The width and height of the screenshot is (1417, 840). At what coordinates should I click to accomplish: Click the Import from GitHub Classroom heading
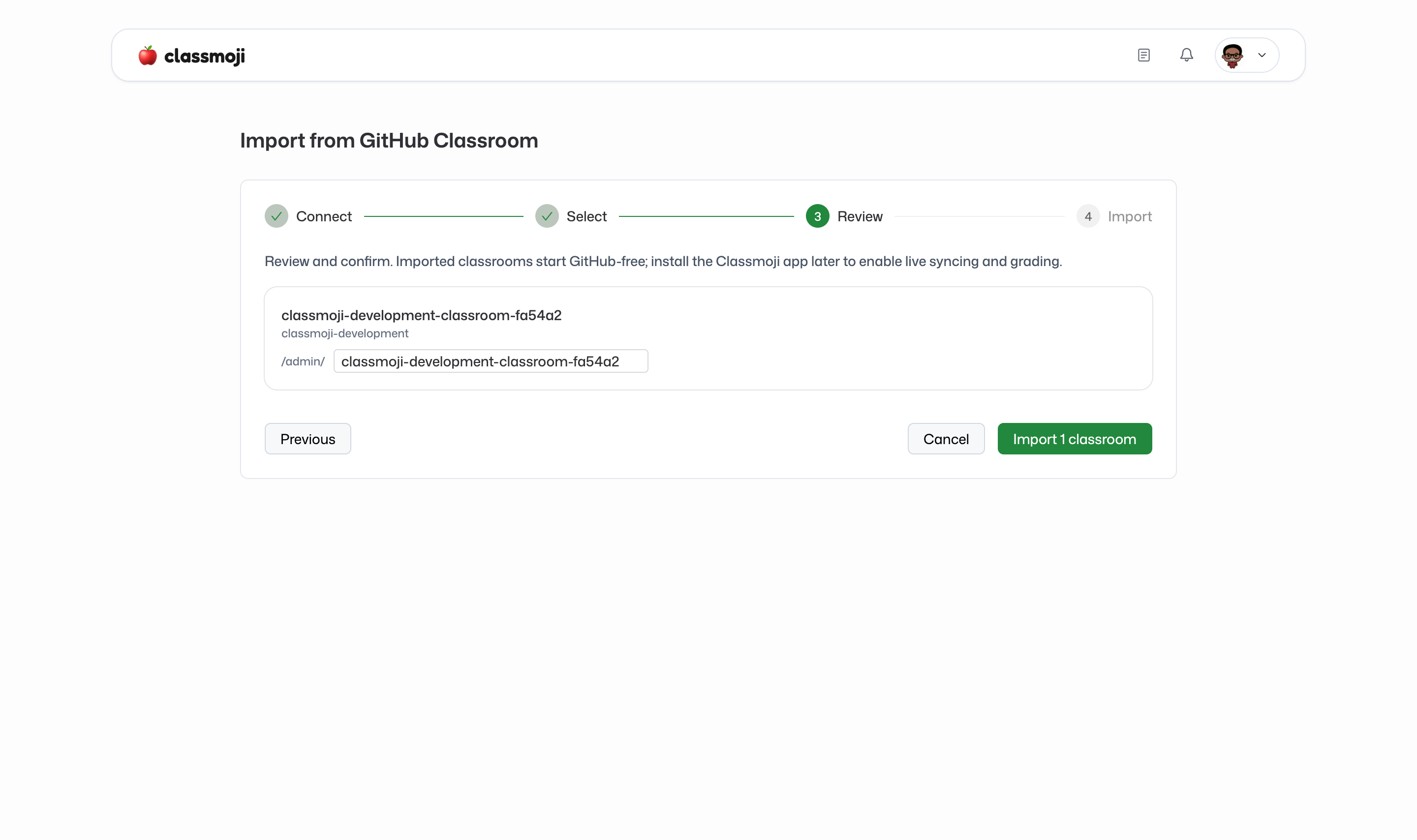[x=389, y=140]
